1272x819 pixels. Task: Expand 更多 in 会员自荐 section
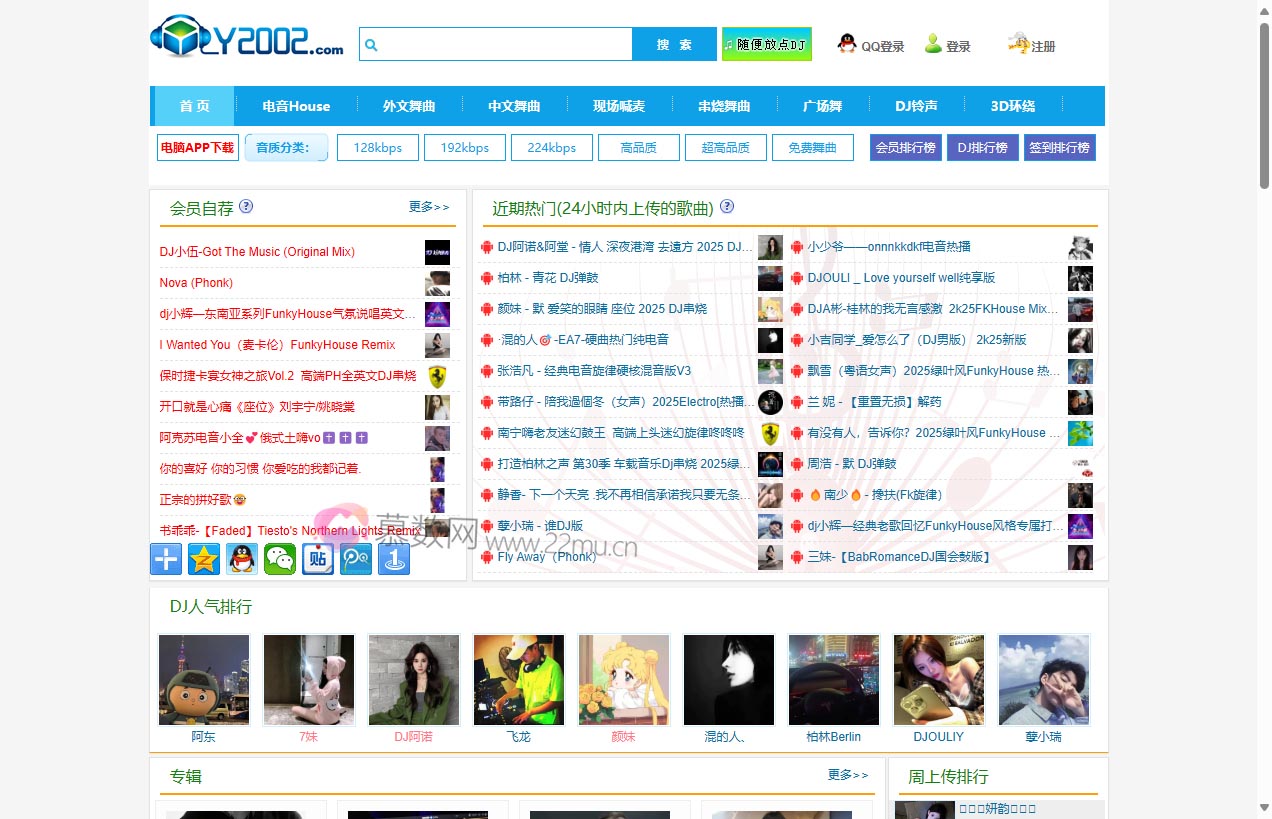coord(429,207)
